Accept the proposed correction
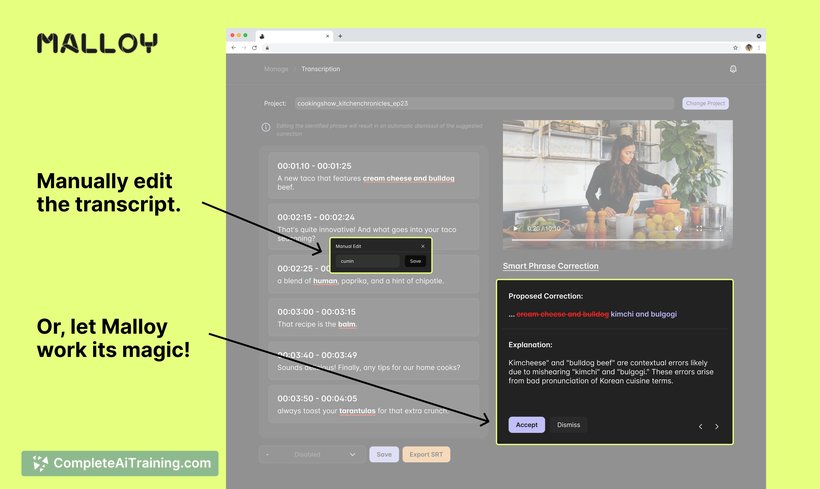Image resolution: width=820 pixels, height=489 pixels. pos(527,425)
